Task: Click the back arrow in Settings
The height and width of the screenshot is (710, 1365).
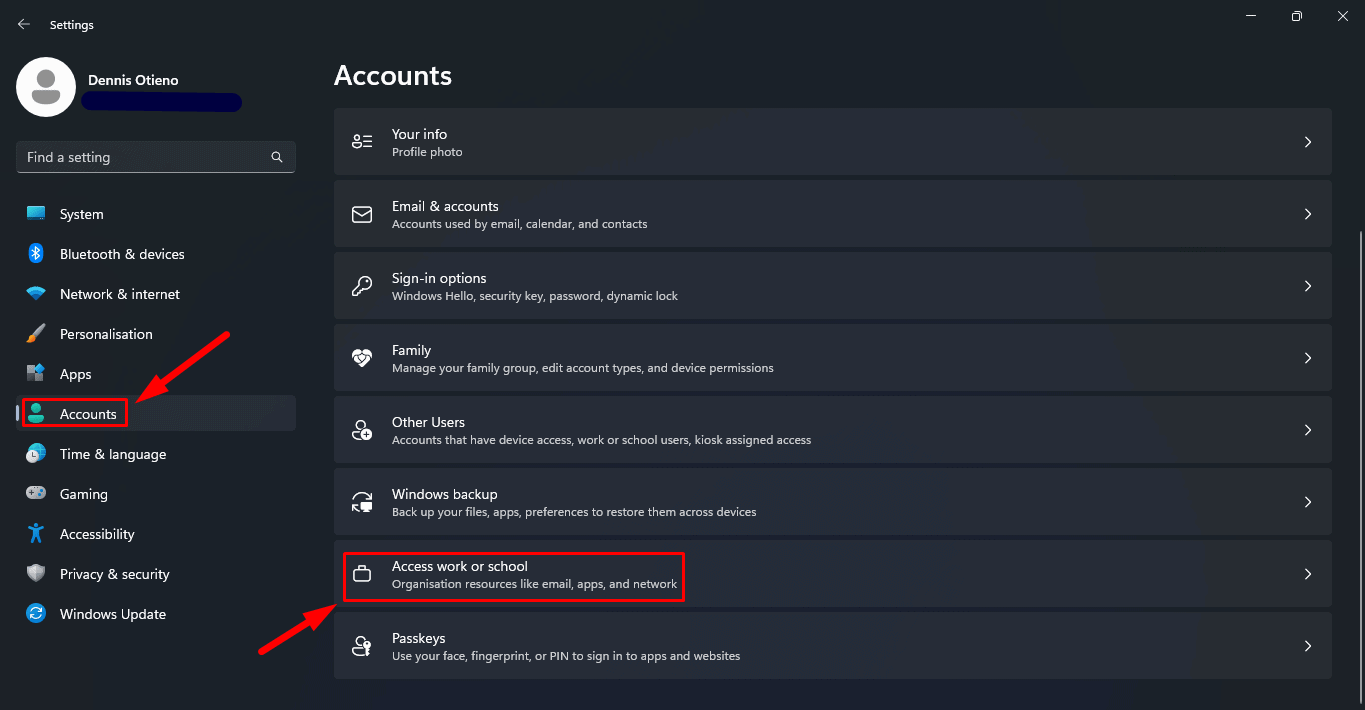Action: 24,25
